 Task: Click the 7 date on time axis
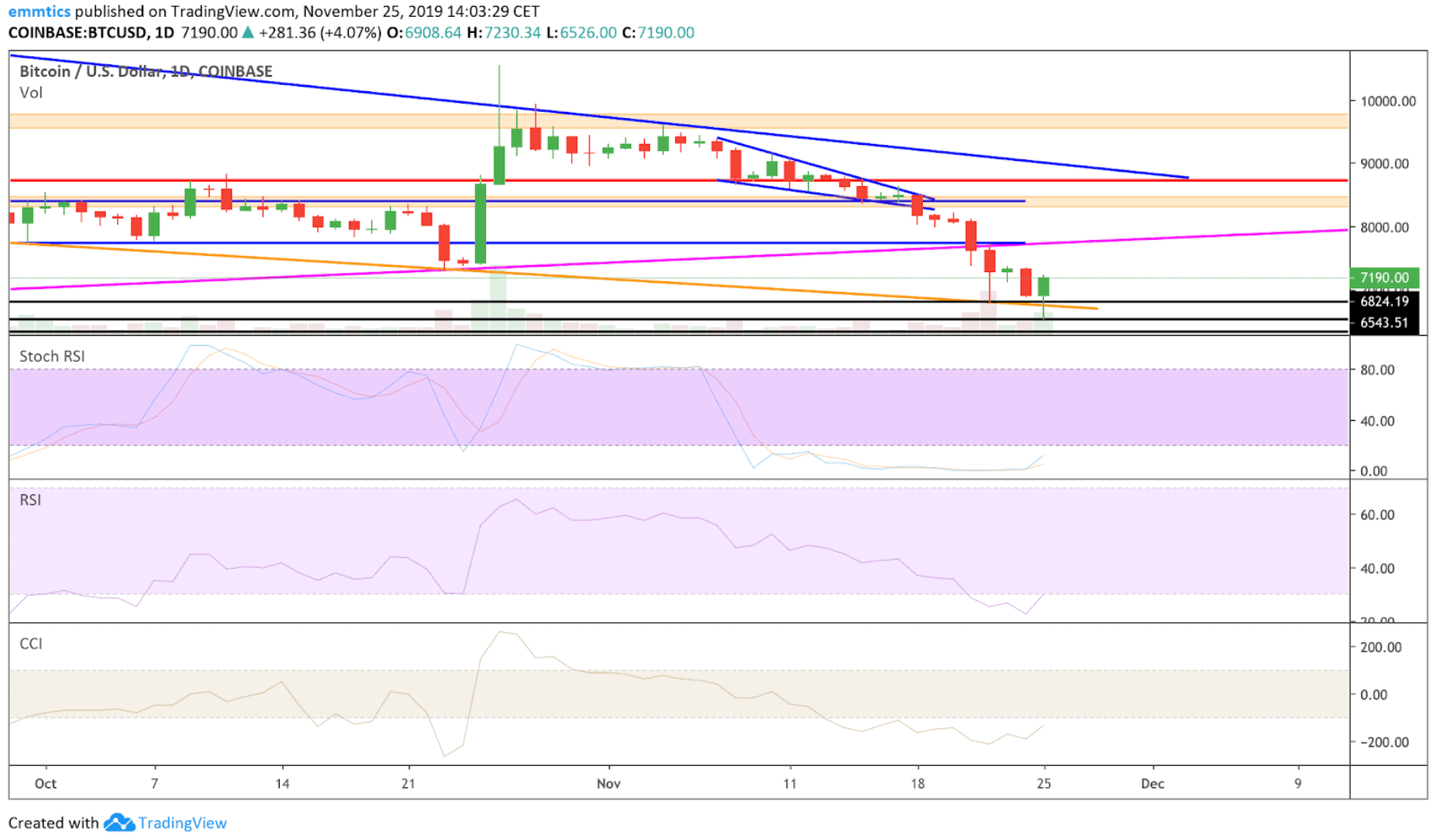pos(155,783)
